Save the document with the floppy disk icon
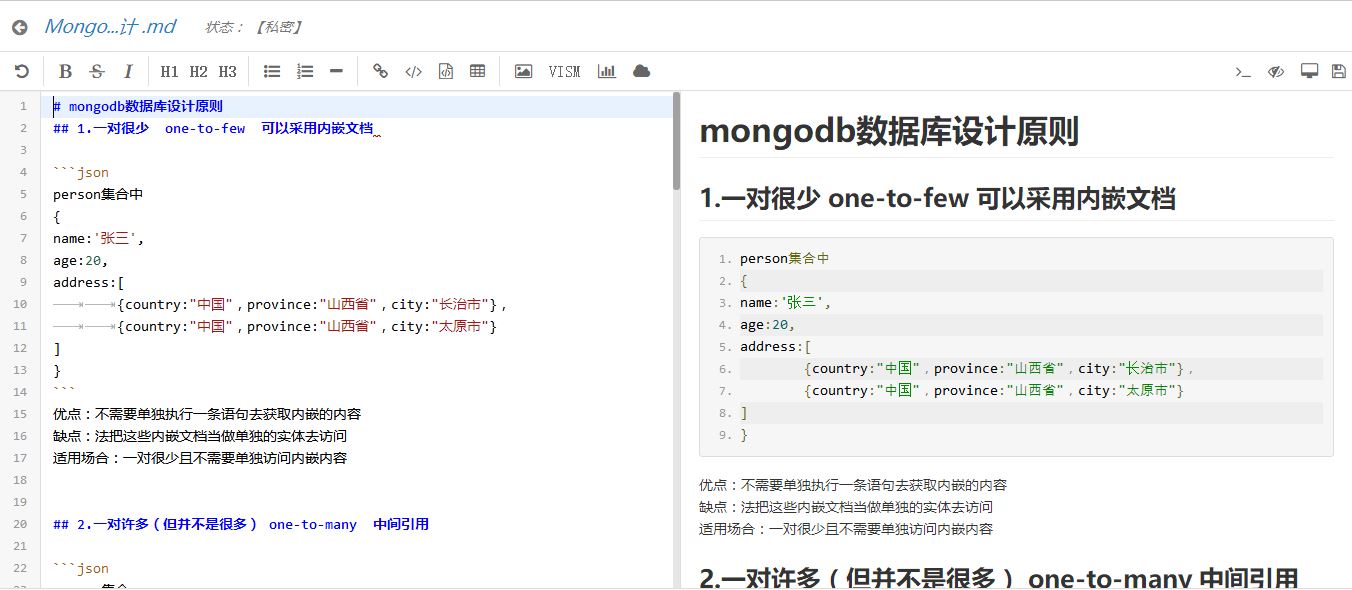Viewport: 1352px width, 590px height. click(1339, 71)
